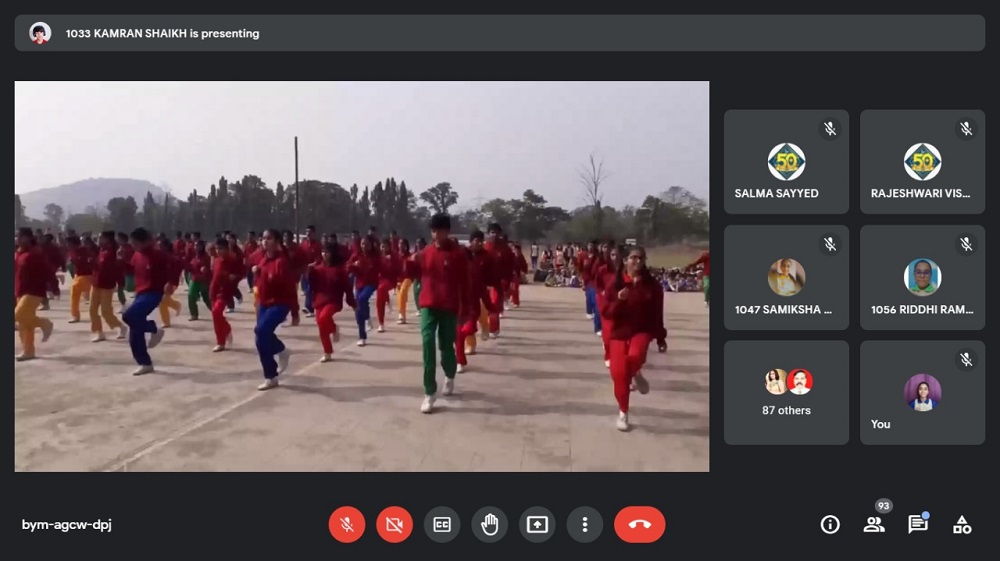Image resolution: width=1000 pixels, height=561 pixels.
Task: Raise your hand
Action: pyautogui.click(x=490, y=525)
